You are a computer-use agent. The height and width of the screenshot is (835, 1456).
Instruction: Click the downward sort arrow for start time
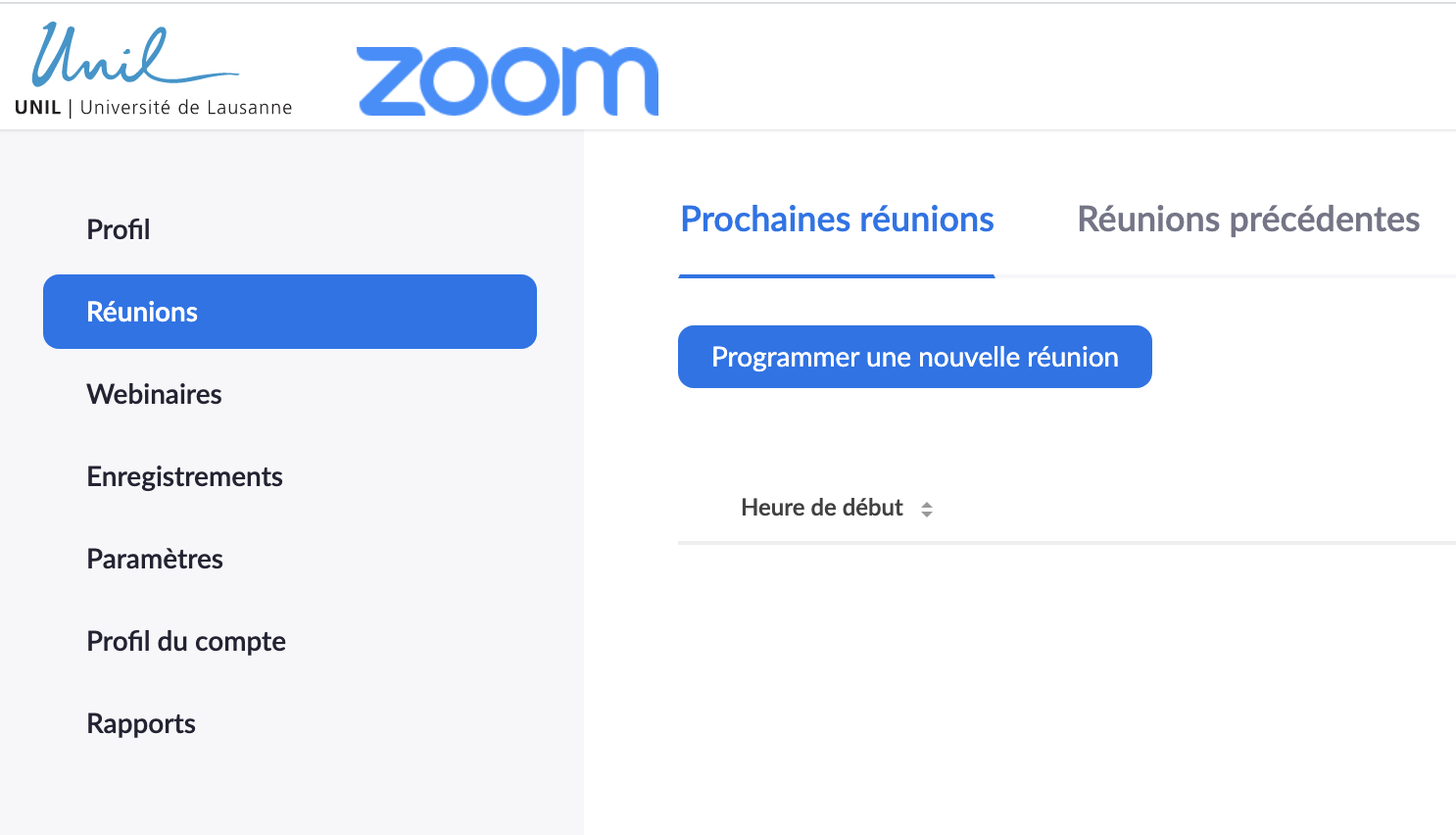click(927, 514)
